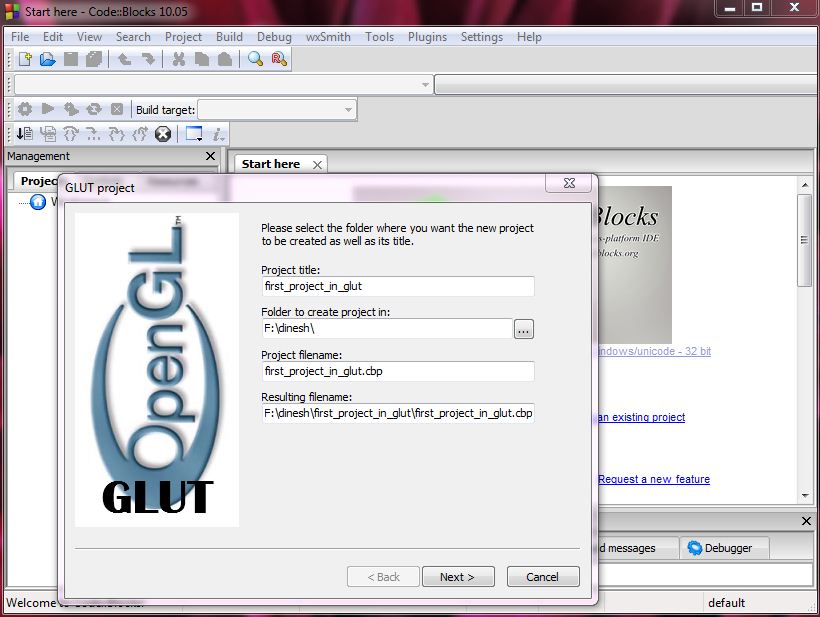Image resolution: width=820 pixels, height=617 pixels.
Task: Click the Windows/unicode - 32 bit link
Action: coord(654,351)
